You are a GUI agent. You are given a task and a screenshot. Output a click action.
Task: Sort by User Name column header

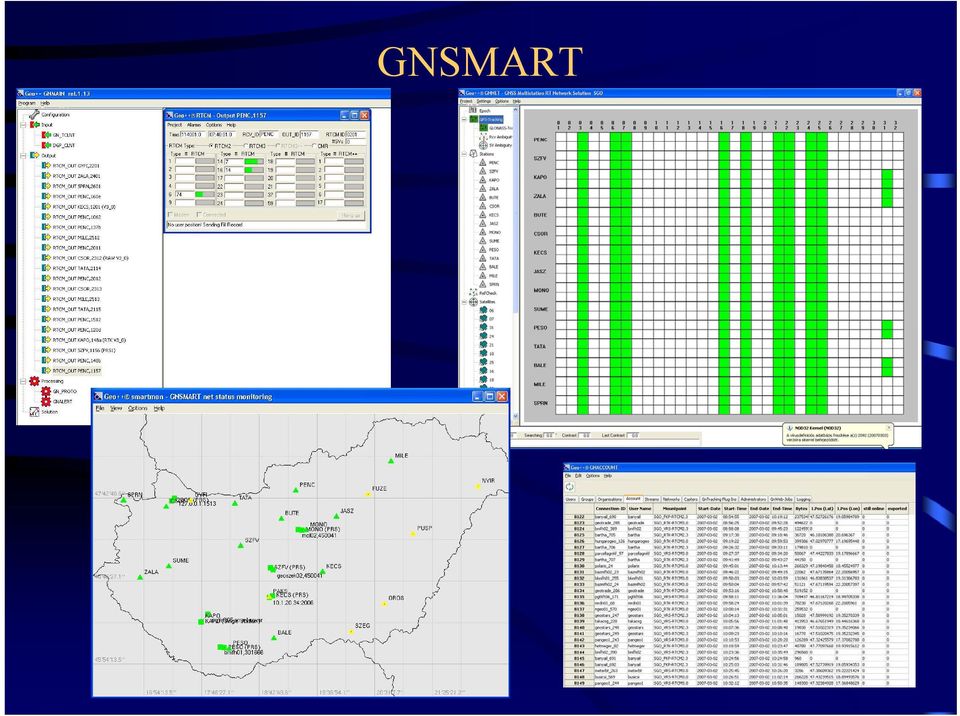[x=640, y=508]
